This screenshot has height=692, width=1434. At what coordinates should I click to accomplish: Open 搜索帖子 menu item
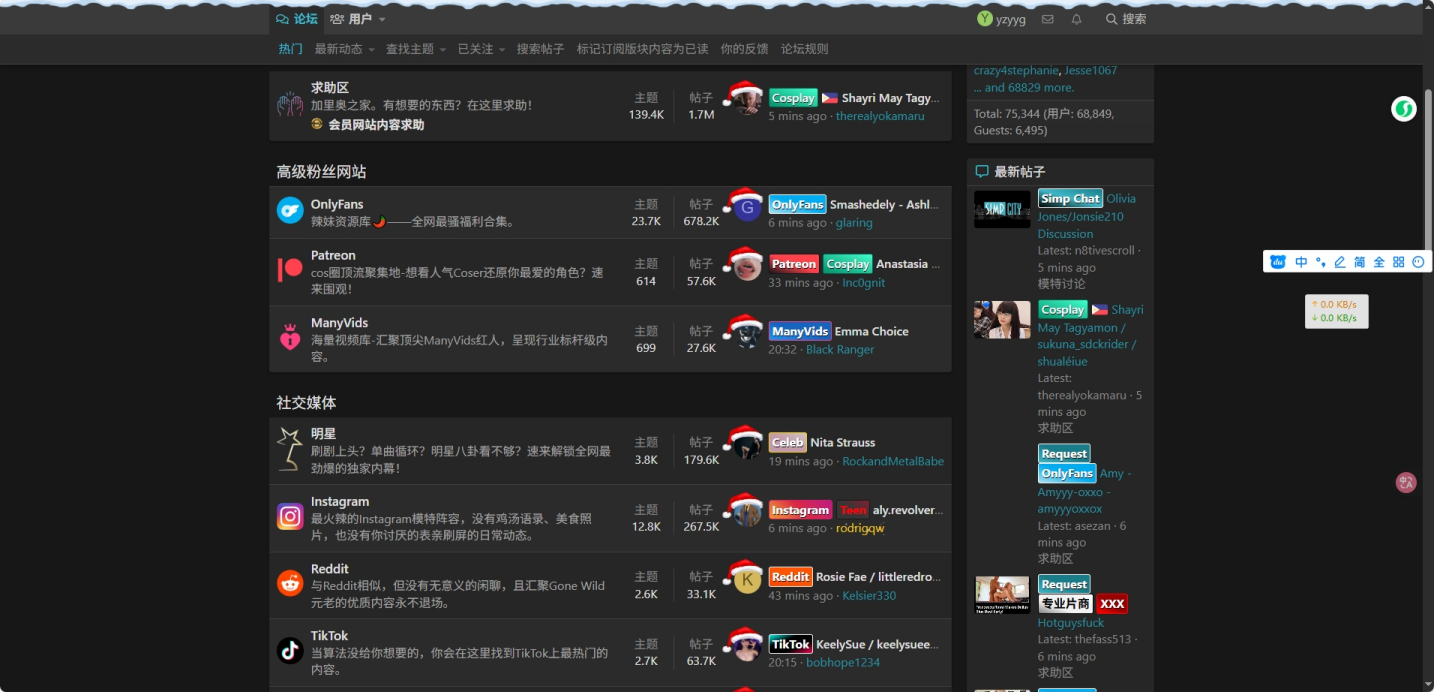point(540,49)
